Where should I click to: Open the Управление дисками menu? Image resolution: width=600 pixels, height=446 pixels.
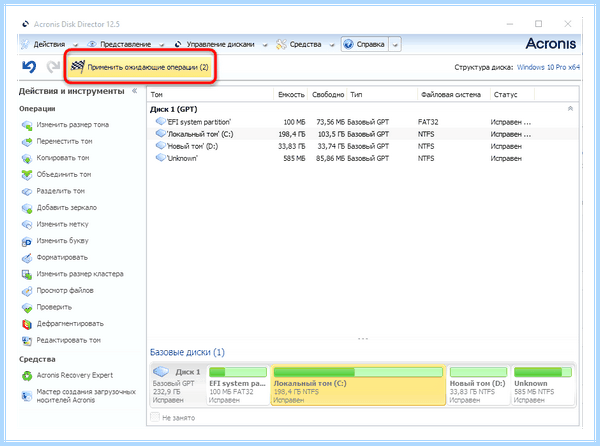(x=220, y=44)
